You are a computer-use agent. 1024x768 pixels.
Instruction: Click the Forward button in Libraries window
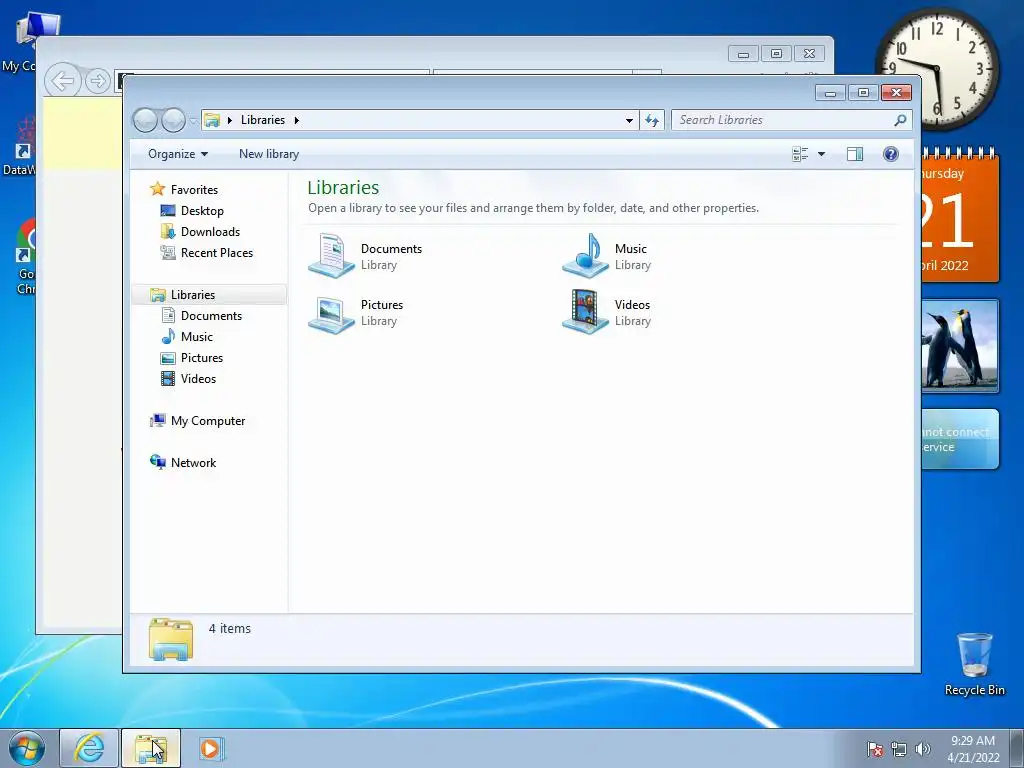173,120
